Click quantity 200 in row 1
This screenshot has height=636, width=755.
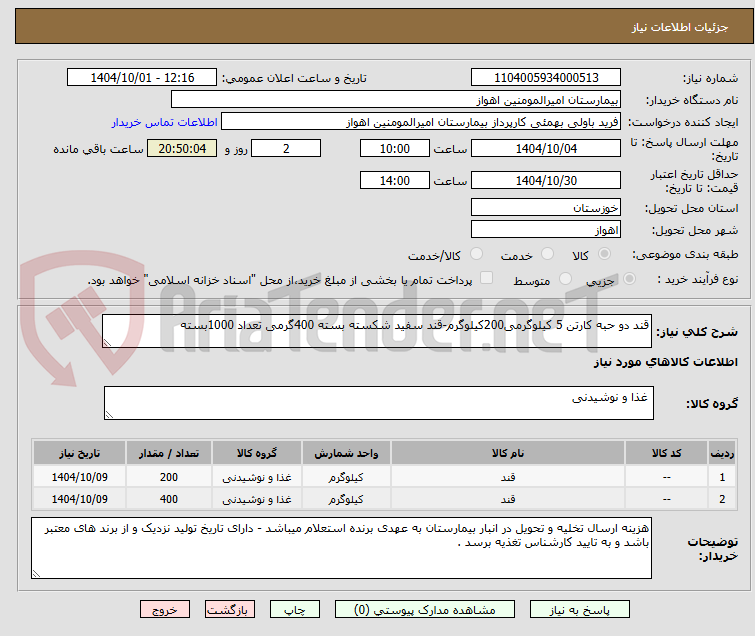click(x=169, y=477)
